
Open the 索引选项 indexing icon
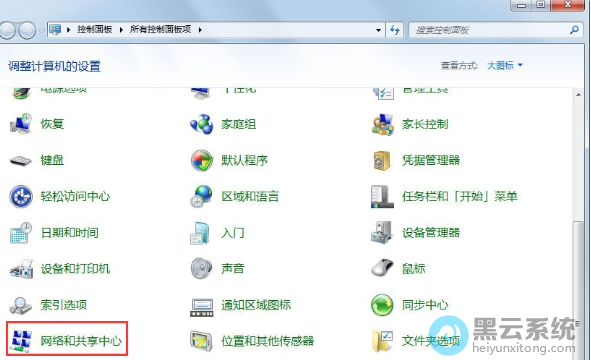(21, 305)
